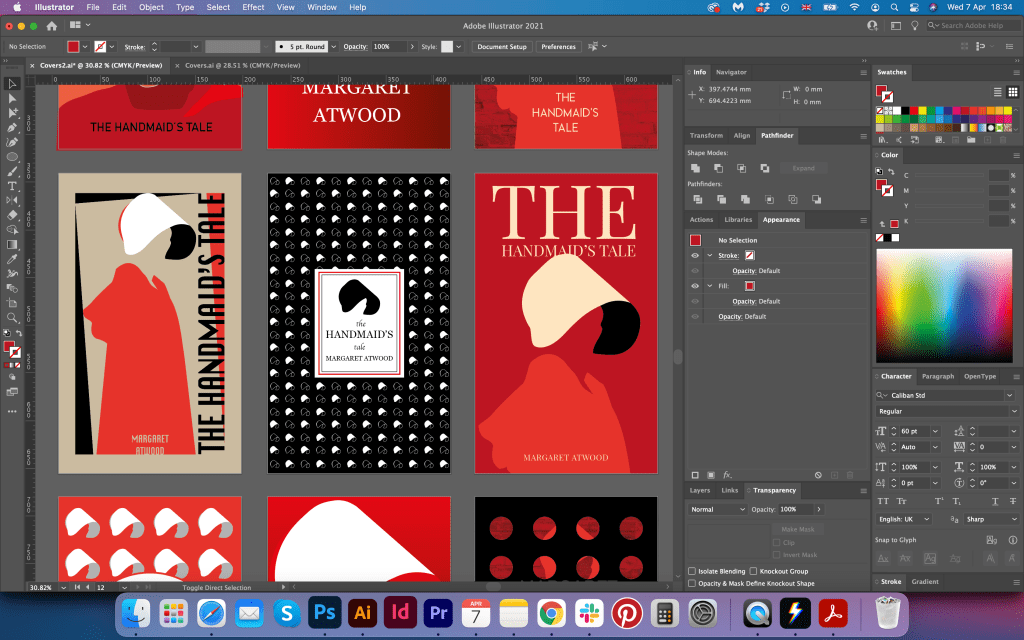
Task: Click the Document Setup button
Action: point(501,46)
